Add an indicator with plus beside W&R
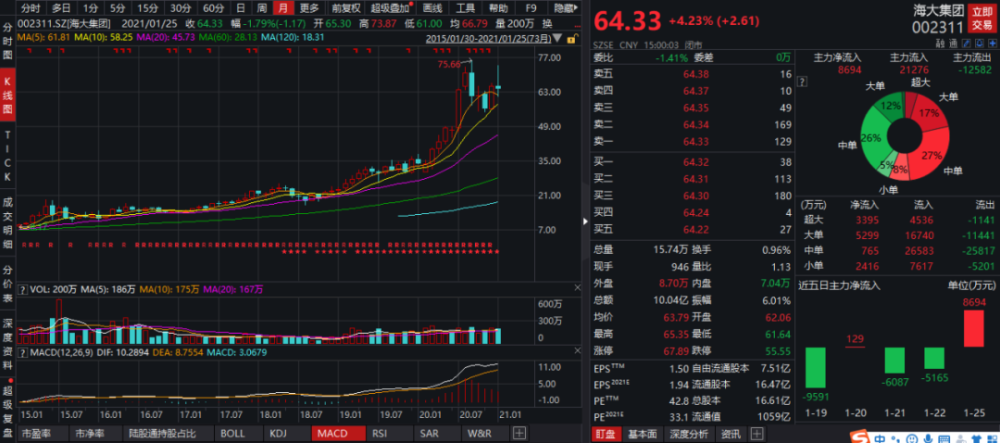This screenshot has height=443, width=1000. coord(520,433)
